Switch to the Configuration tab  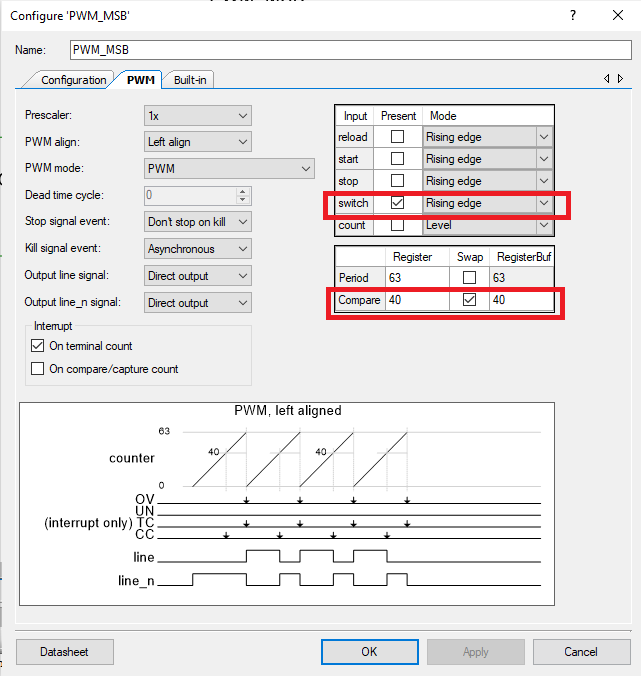point(73,80)
